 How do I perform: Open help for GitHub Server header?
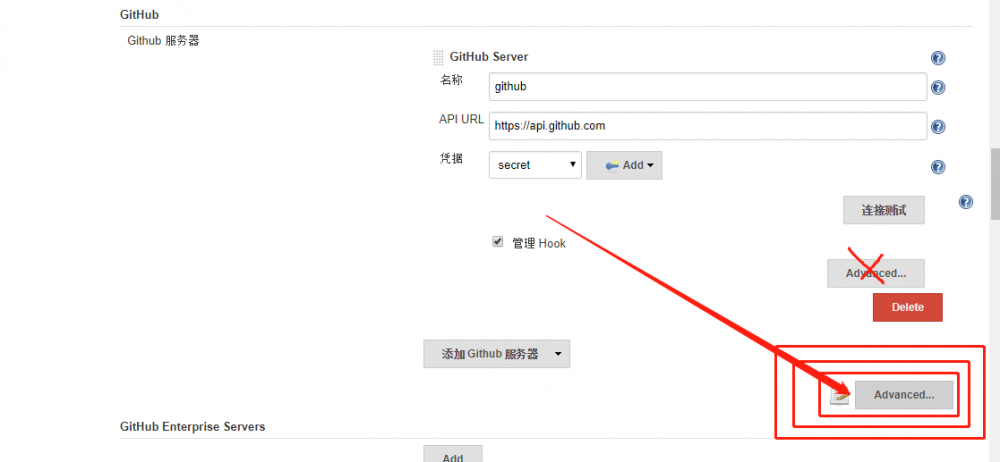click(x=938, y=58)
